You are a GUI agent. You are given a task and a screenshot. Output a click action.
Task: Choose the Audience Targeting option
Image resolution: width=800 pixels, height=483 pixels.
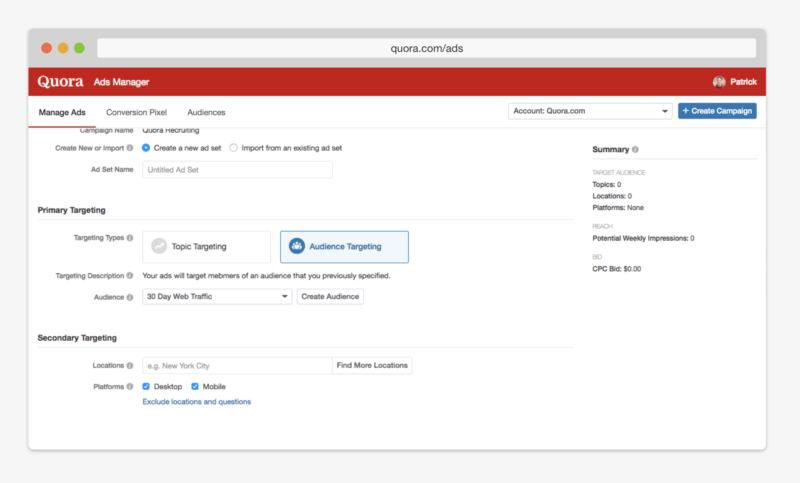[x=344, y=247]
